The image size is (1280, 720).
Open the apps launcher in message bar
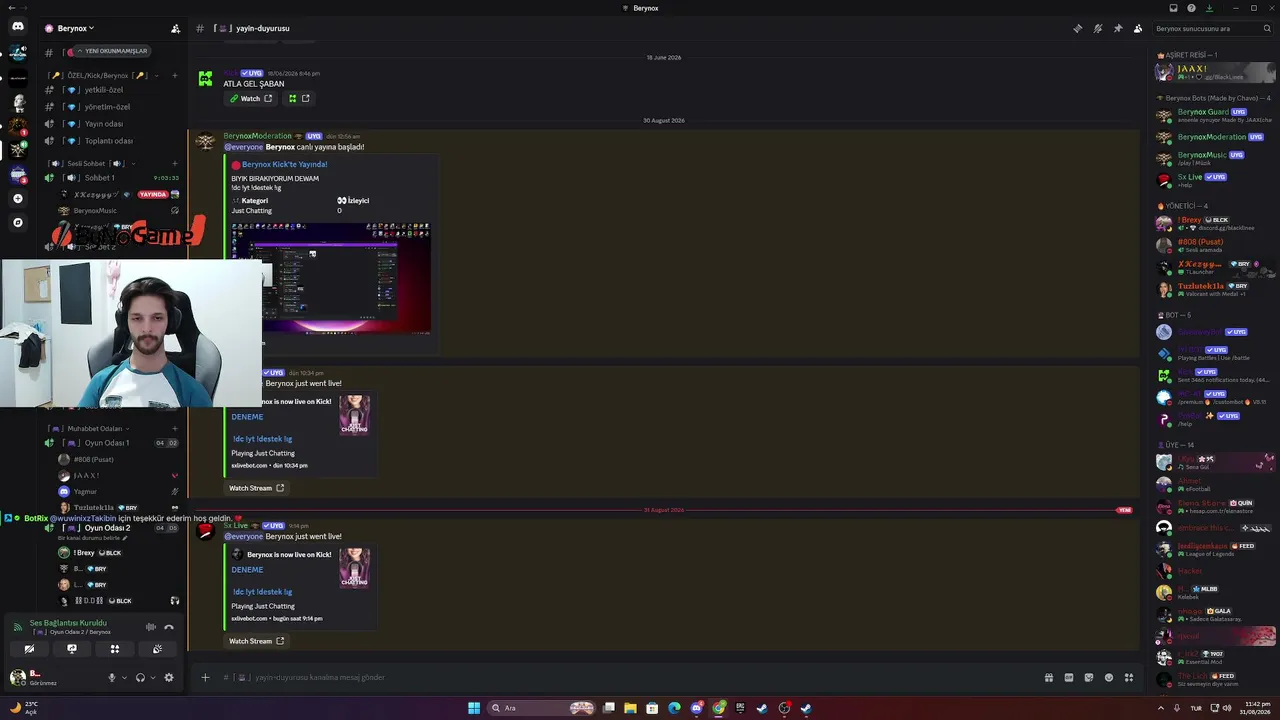[x=1129, y=677]
